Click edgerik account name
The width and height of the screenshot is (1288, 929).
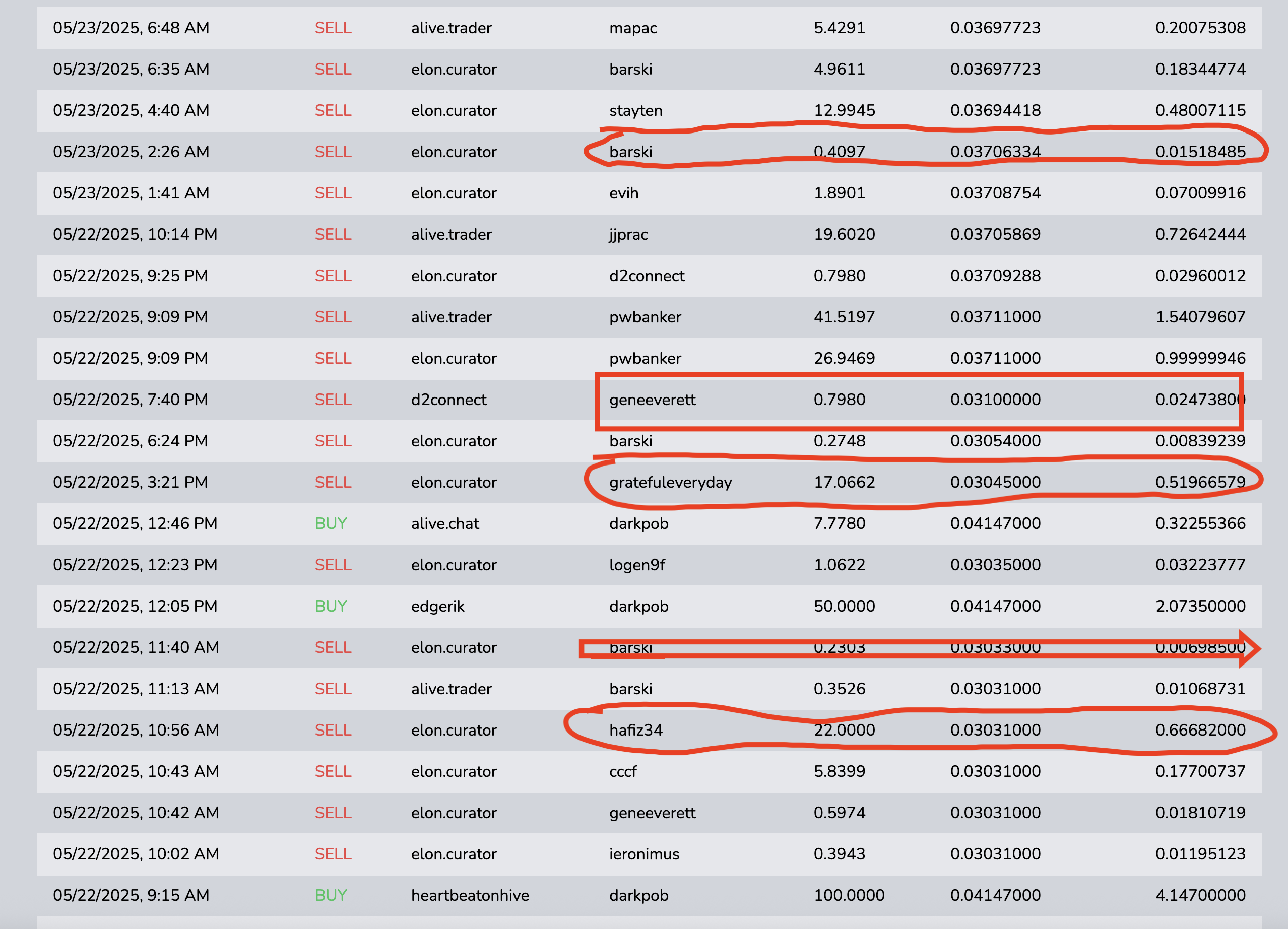point(437,607)
